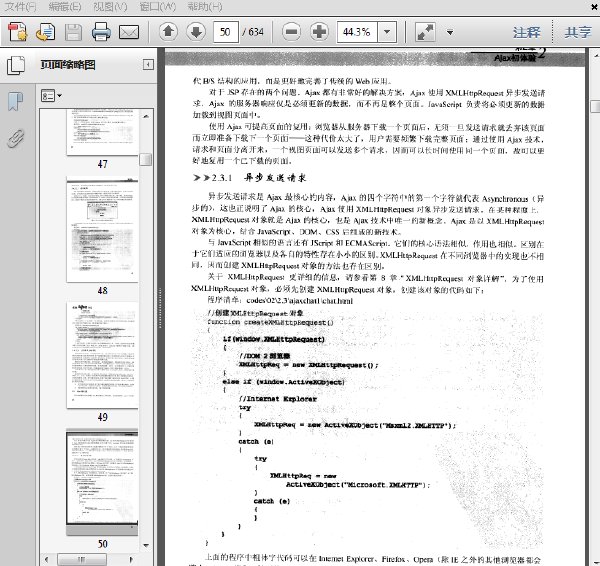Select the page 50 thumbnail
The width and height of the screenshot is (600, 566).
point(102,481)
